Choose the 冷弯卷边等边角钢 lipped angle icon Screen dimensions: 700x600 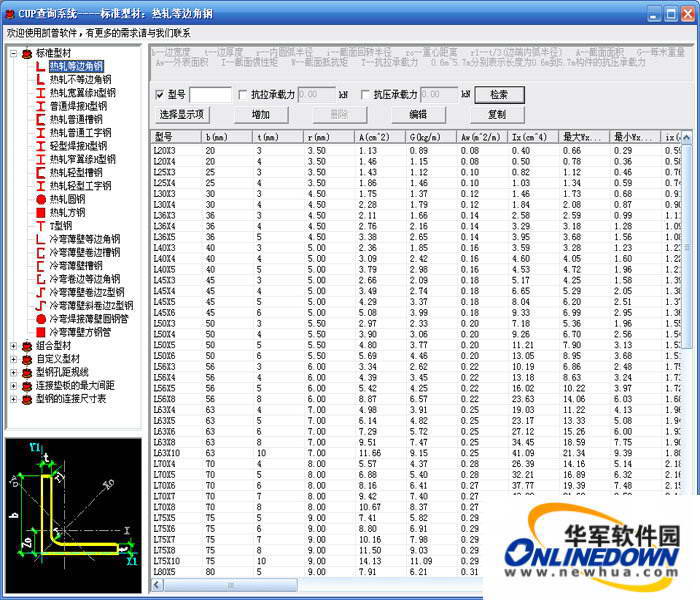click(x=41, y=279)
